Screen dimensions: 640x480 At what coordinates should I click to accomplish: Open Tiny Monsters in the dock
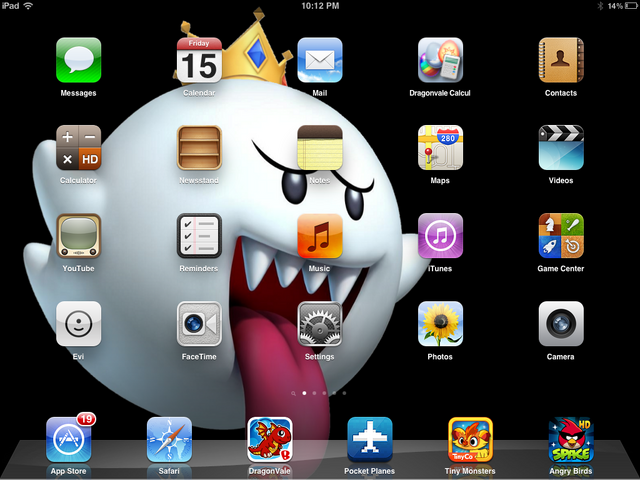pyautogui.click(x=470, y=440)
